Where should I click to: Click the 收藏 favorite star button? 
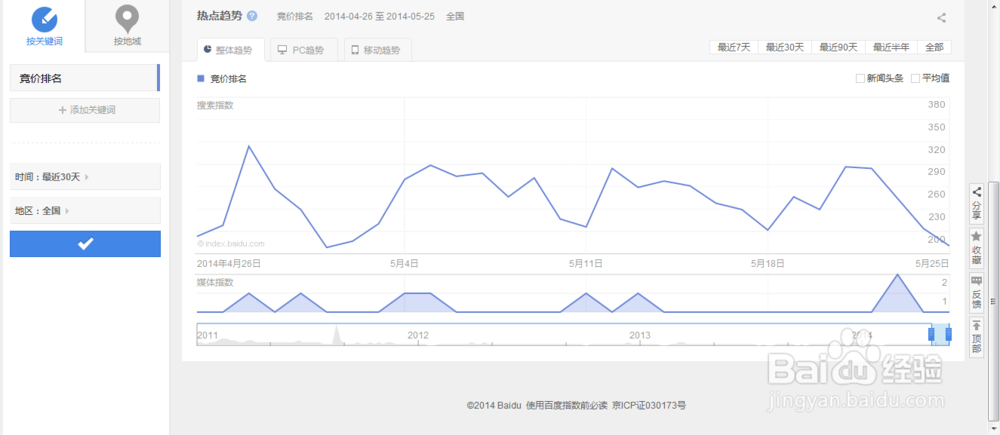point(976,248)
